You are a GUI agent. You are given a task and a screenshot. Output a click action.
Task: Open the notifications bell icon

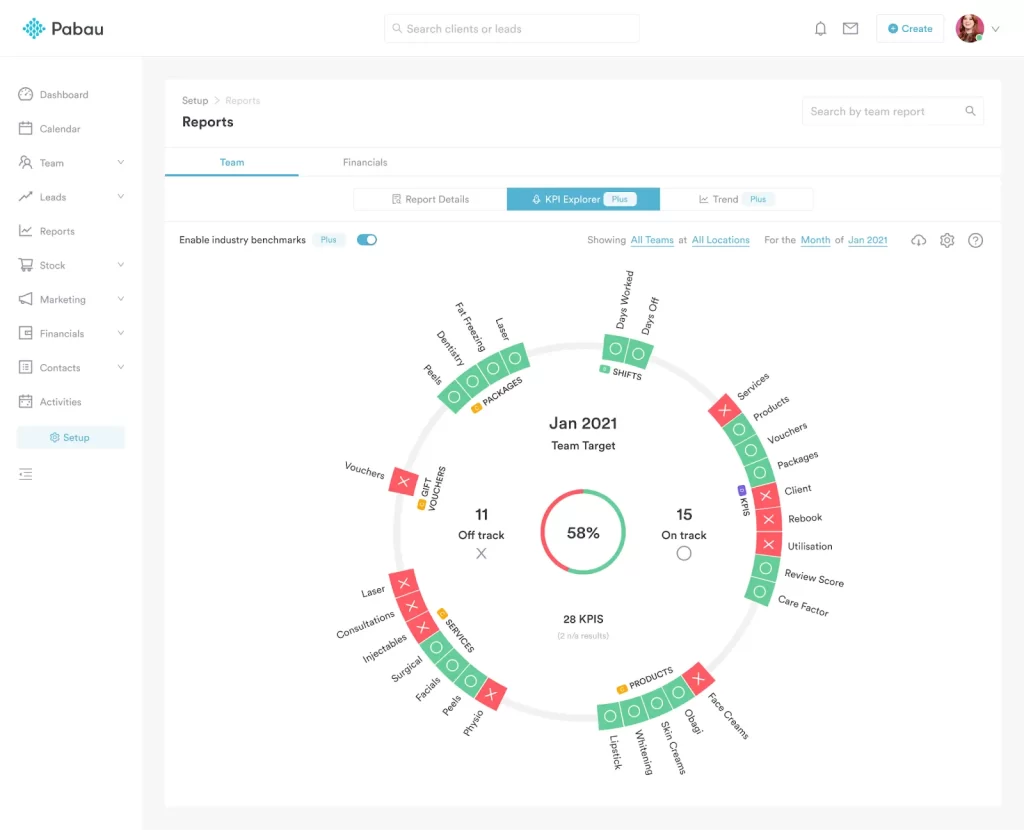pyautogui.click(x=820, y=29)
